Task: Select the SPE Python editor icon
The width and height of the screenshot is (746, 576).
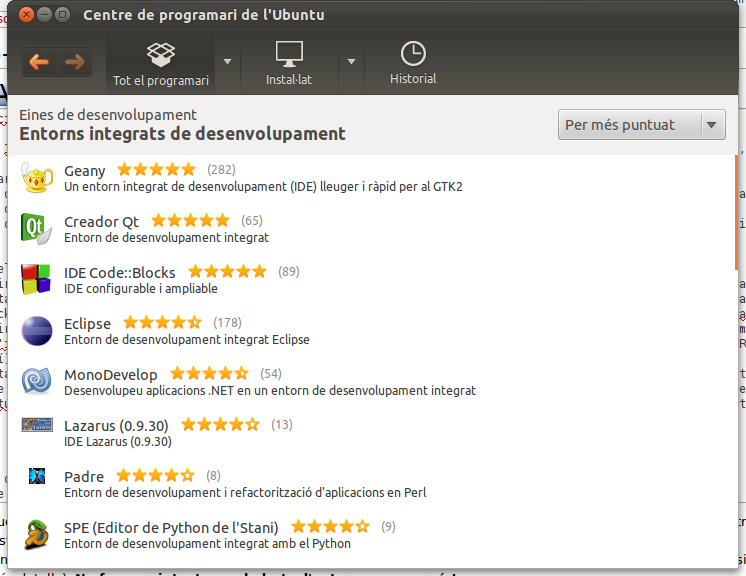Action: pyautogui.click(x=37, y=534)
